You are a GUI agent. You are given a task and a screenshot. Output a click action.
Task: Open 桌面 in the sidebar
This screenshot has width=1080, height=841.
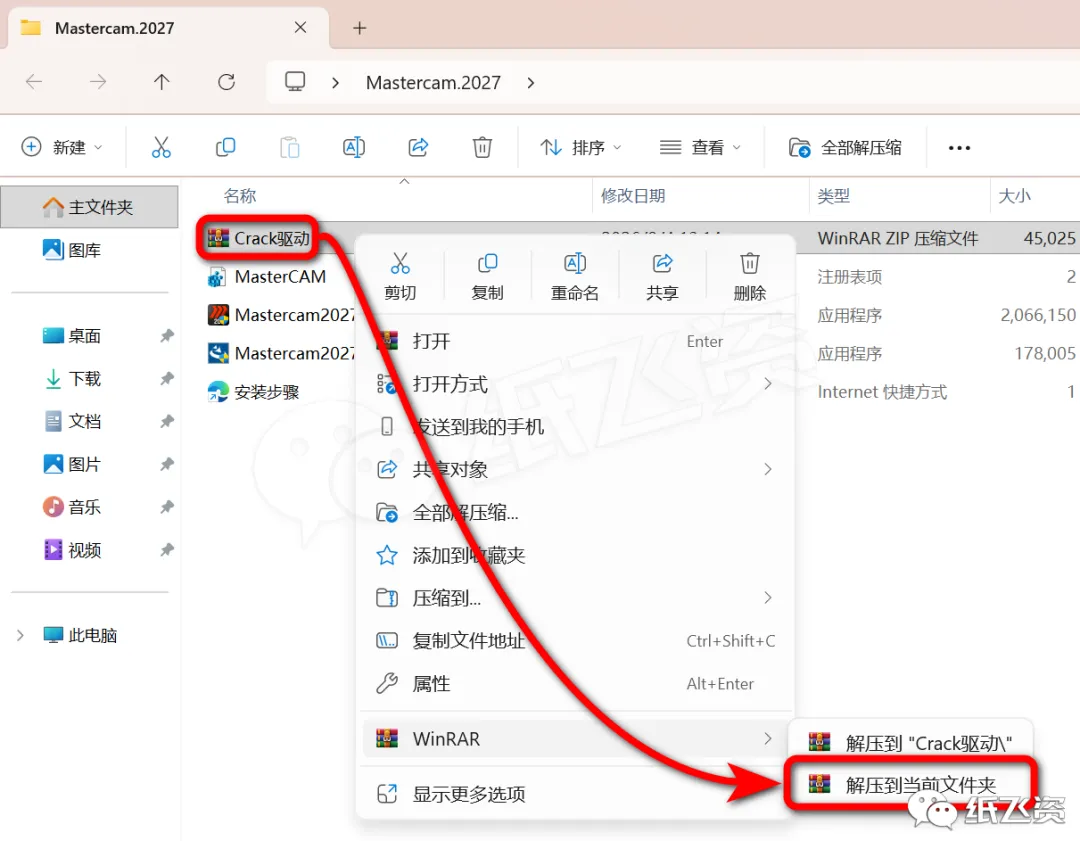click(x=72, y=336)
